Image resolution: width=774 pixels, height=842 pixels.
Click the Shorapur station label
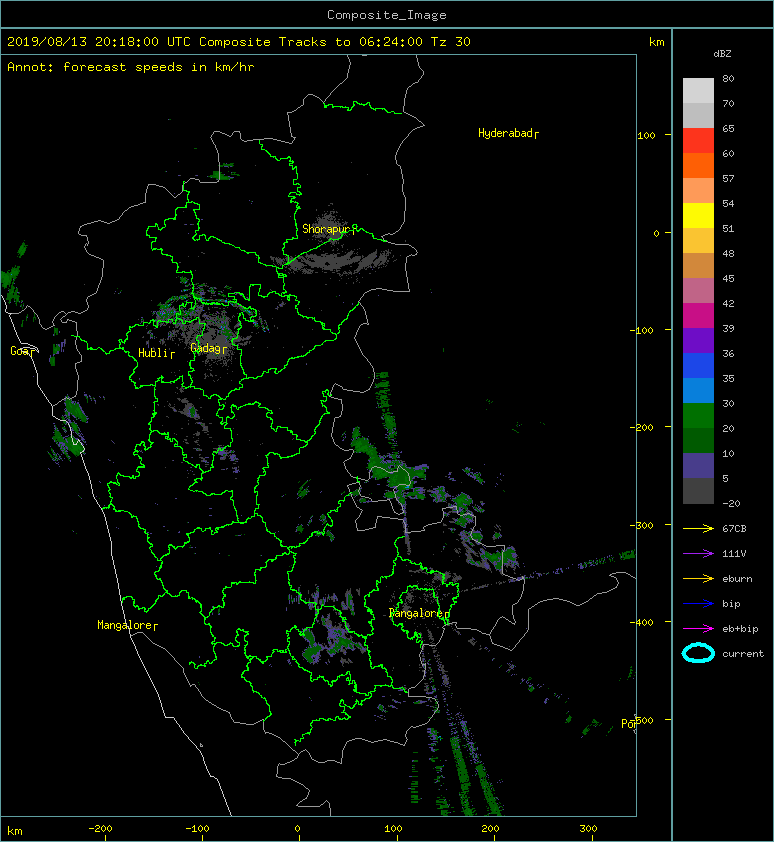pos(326,229)
